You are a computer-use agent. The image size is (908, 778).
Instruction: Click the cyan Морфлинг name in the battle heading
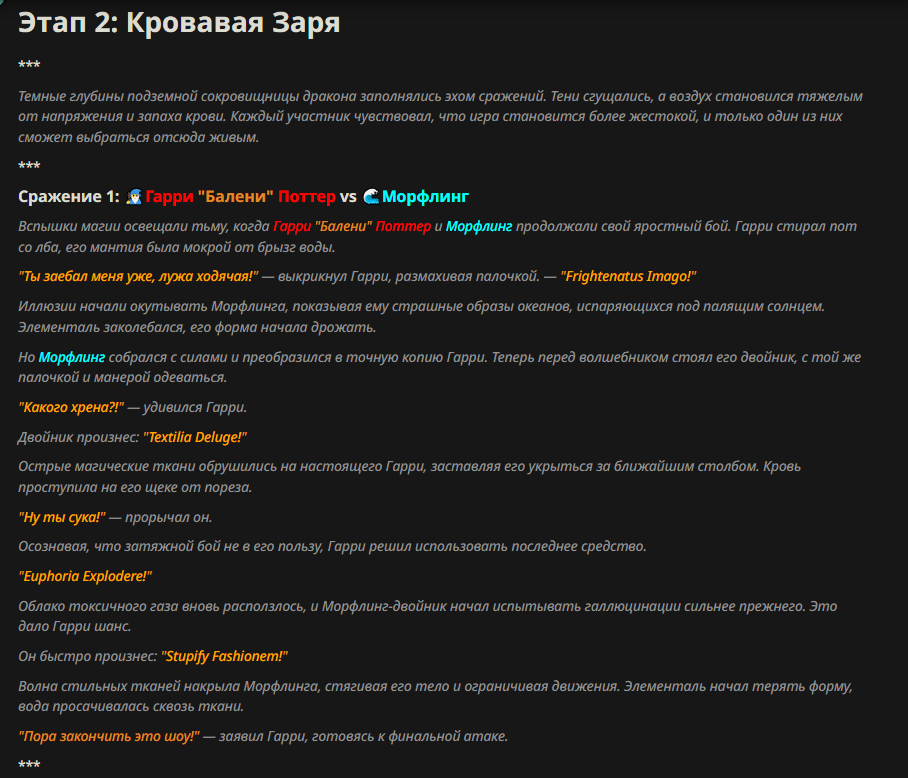click(x=425, y=197)
